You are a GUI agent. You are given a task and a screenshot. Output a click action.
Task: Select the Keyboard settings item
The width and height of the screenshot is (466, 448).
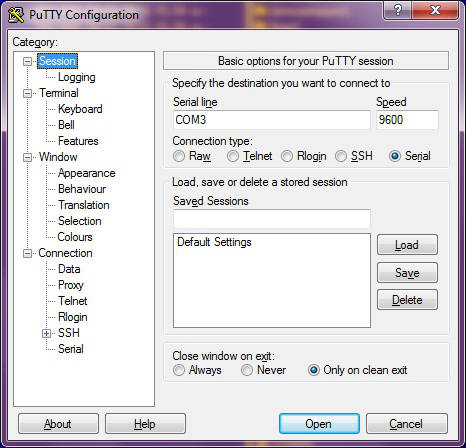pyautogui.click(x=80, y=109)
